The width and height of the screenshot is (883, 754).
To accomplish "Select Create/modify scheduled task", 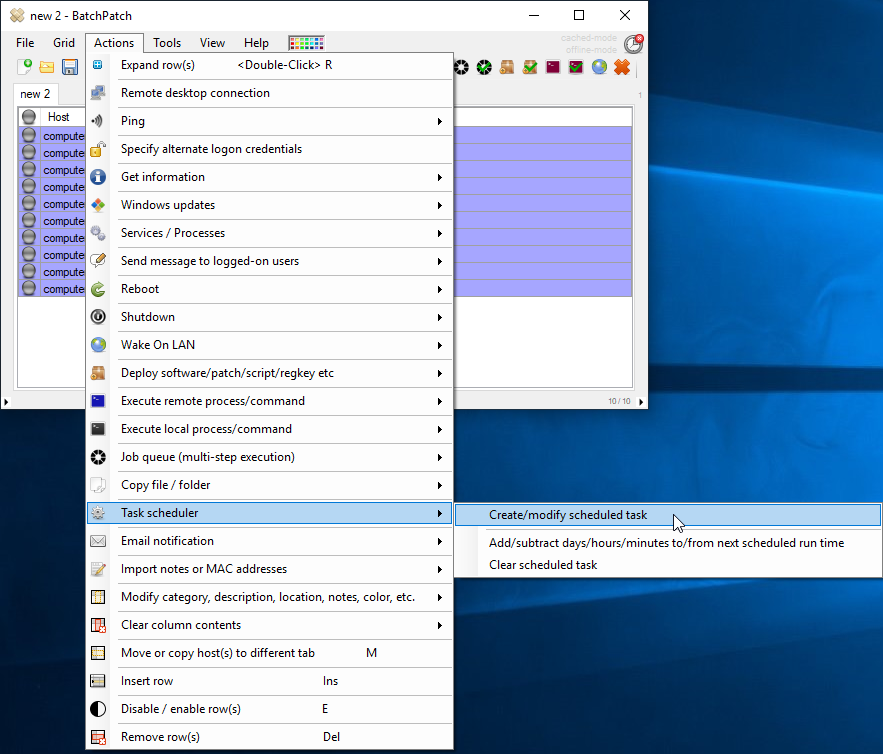I will (x=668, y=515).
